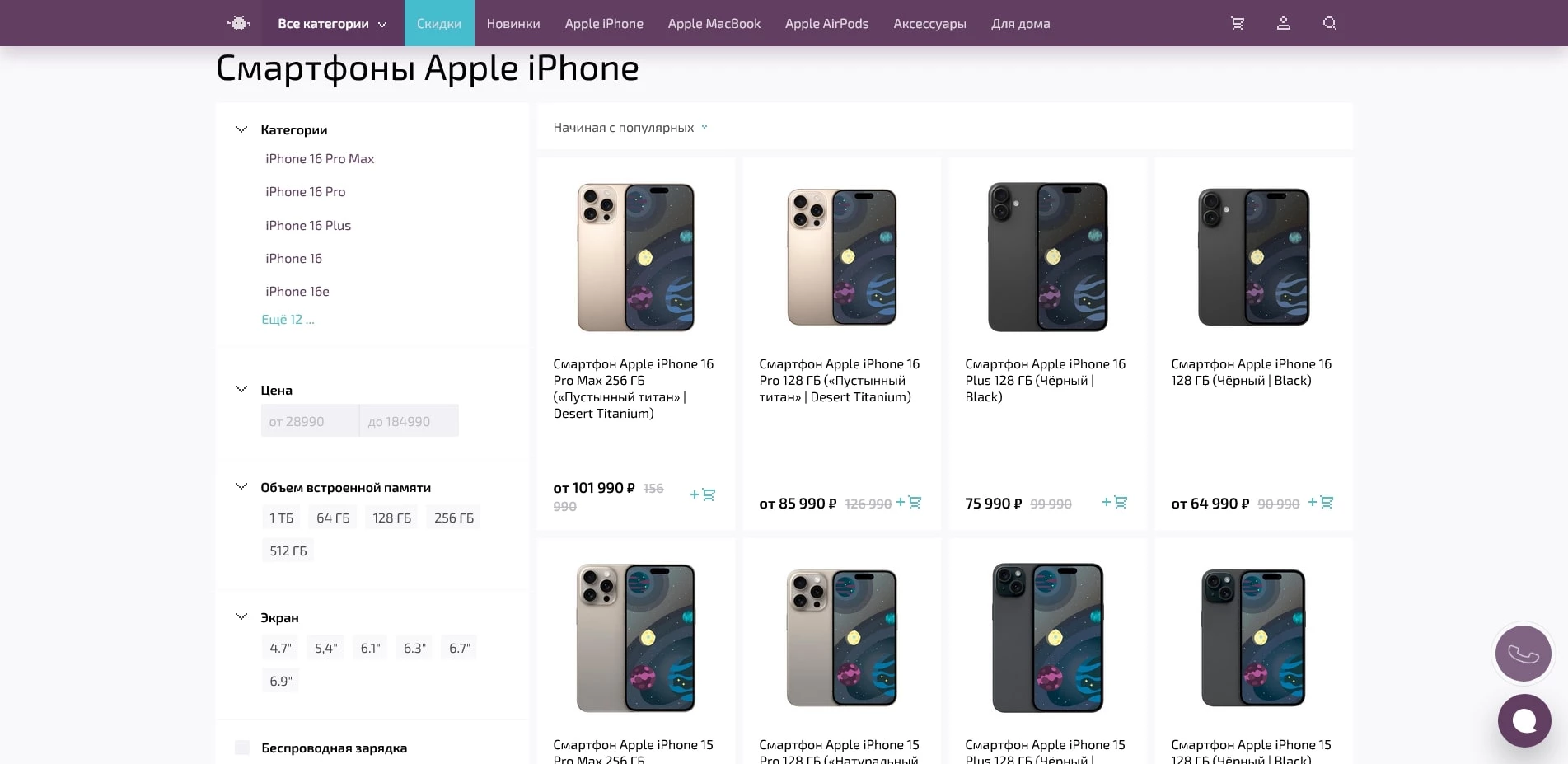Select iPhone 16 Pro Max category
Viewport: 1568px width, 764px height.
[x=320, y=159]
